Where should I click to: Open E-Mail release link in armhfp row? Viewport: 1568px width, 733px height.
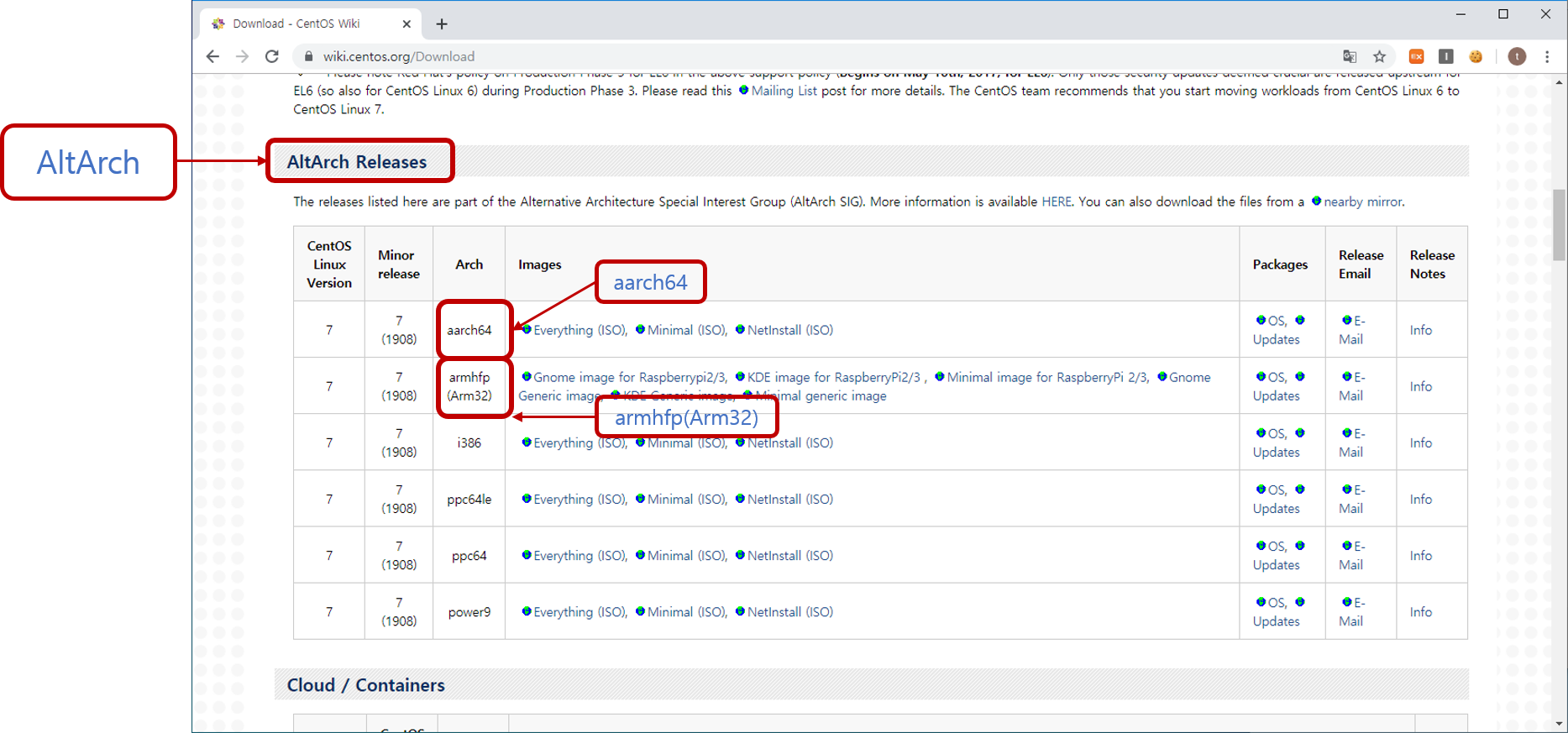[1352, 386]
